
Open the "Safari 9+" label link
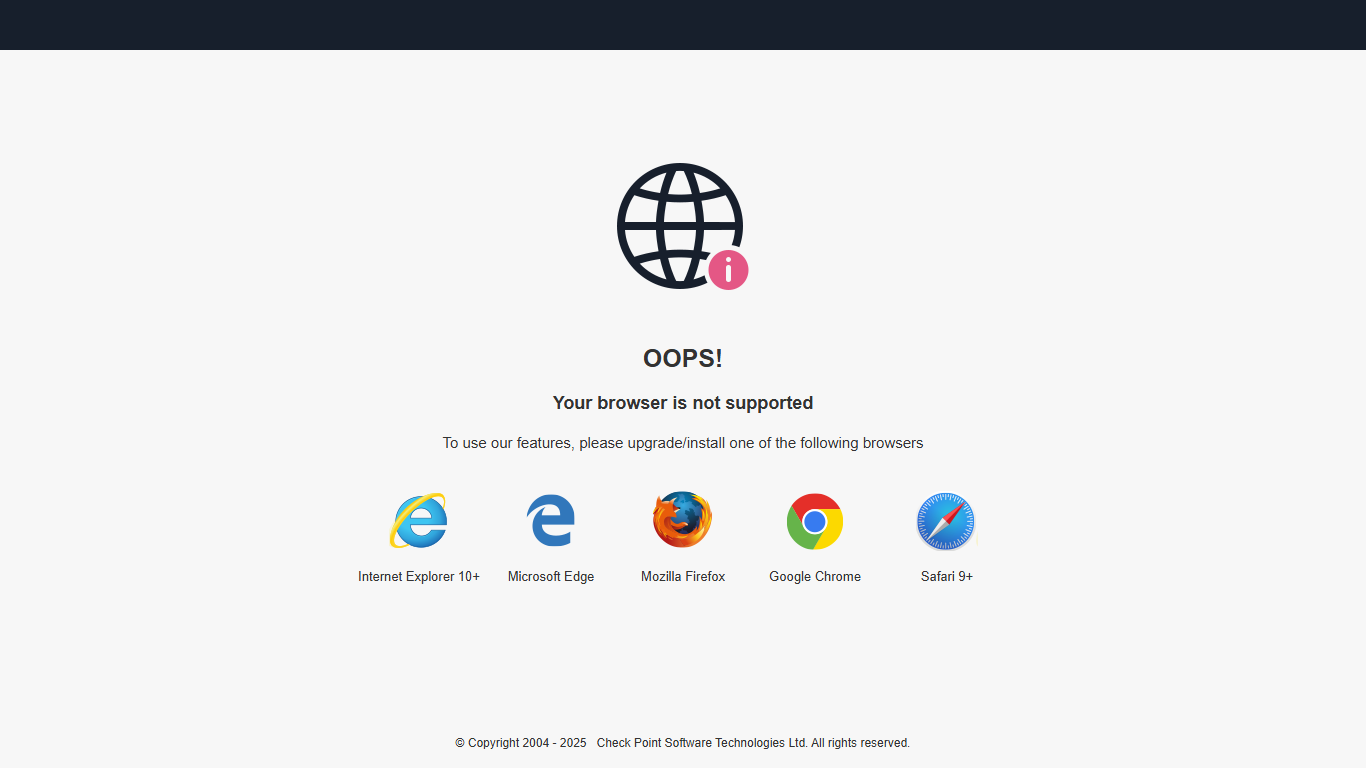(x=947, y=577)
